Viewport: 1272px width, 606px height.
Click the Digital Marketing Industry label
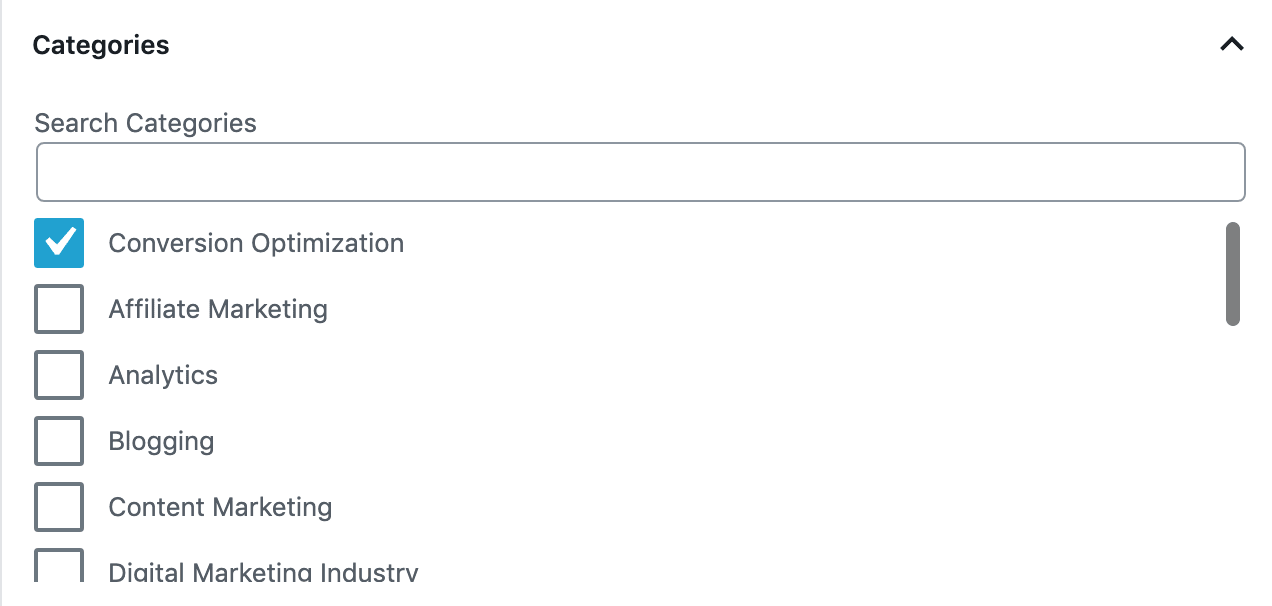(263, 573)
